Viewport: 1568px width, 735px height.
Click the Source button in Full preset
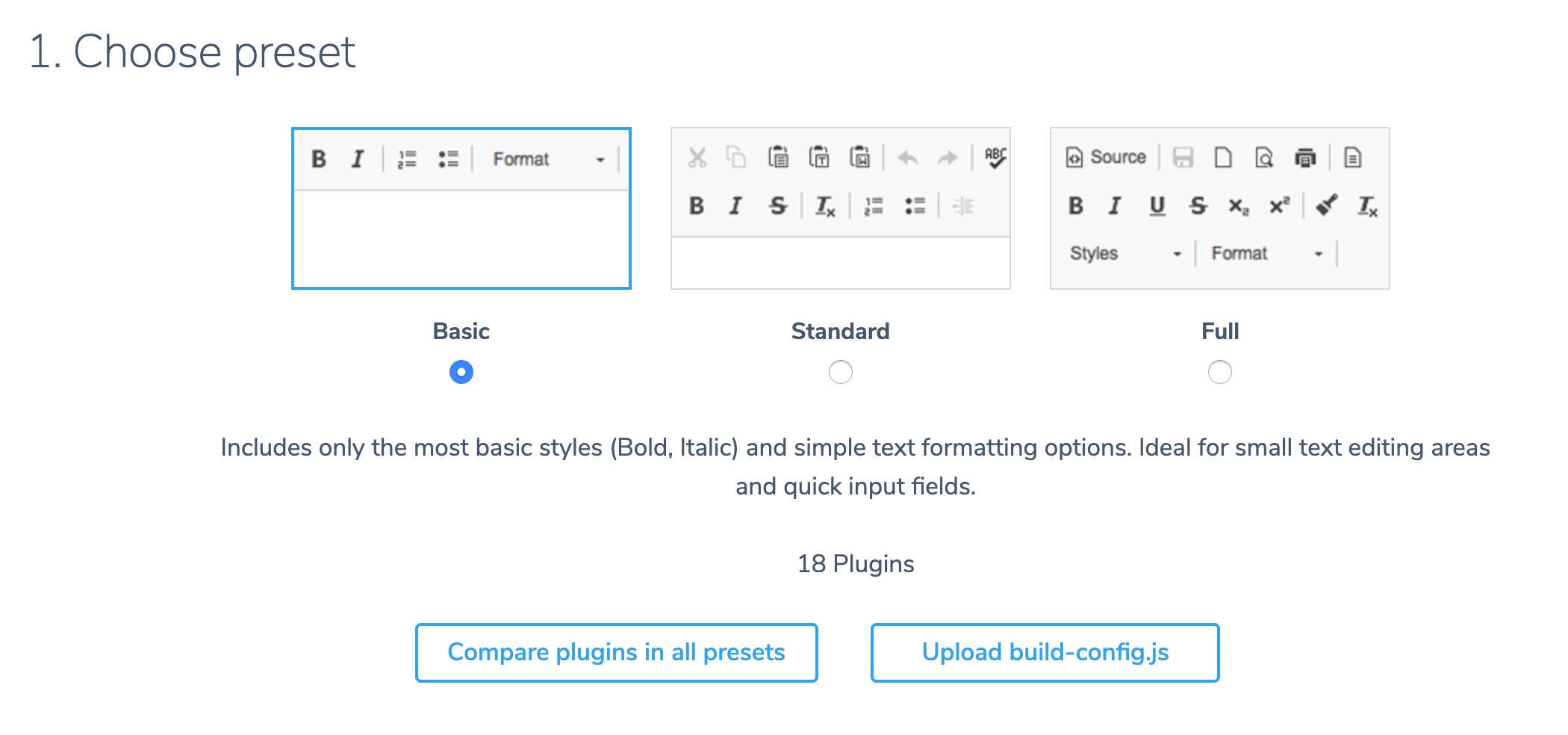(x=1106, y=157)
